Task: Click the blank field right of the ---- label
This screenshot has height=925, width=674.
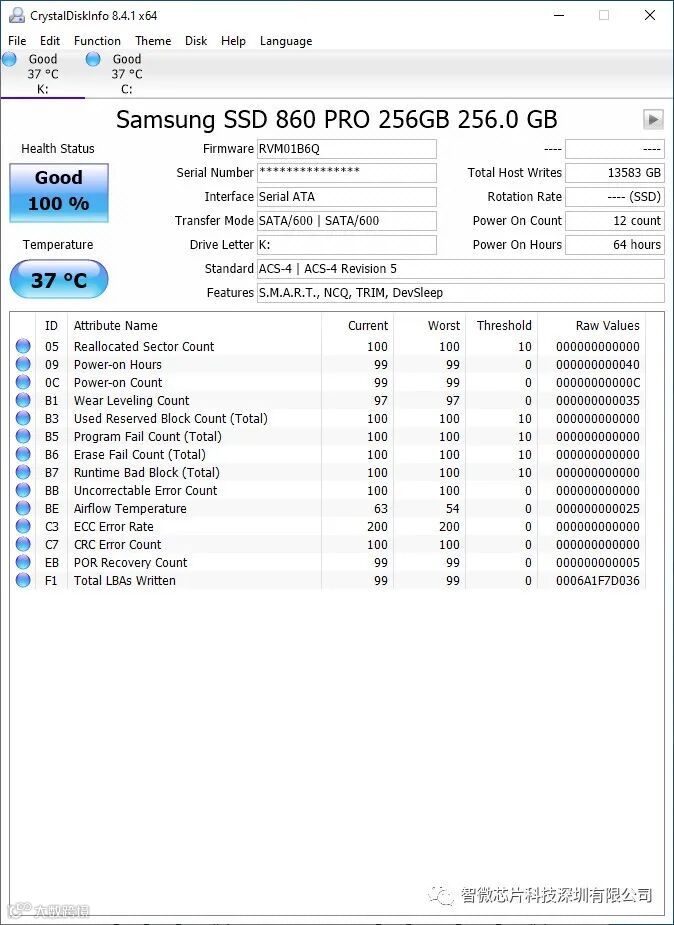Action: pos(614,149)
